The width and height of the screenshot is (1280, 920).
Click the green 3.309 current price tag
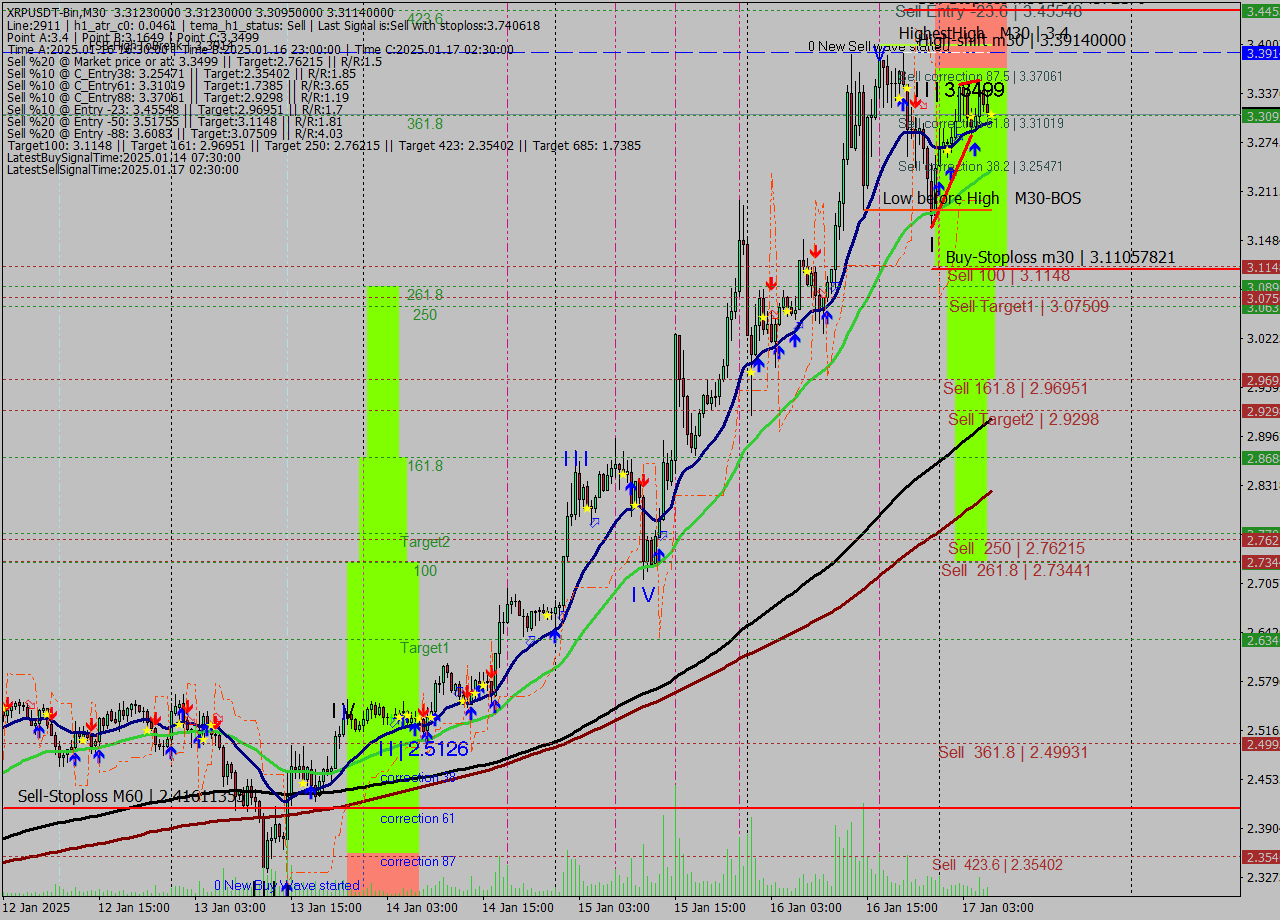tap(1261, 117)
